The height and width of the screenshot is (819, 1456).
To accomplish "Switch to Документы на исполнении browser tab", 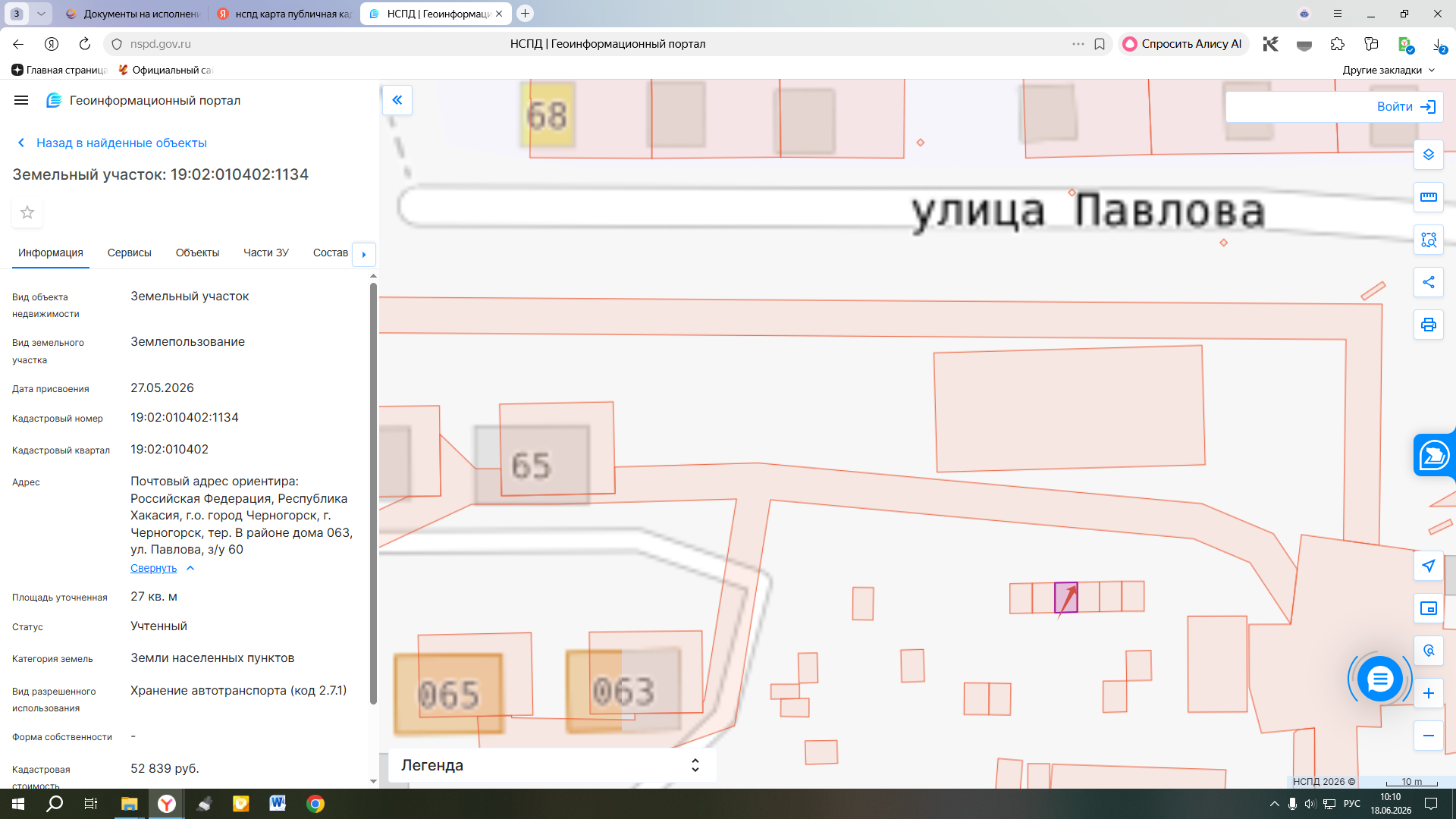I will (x=132, y=14).
